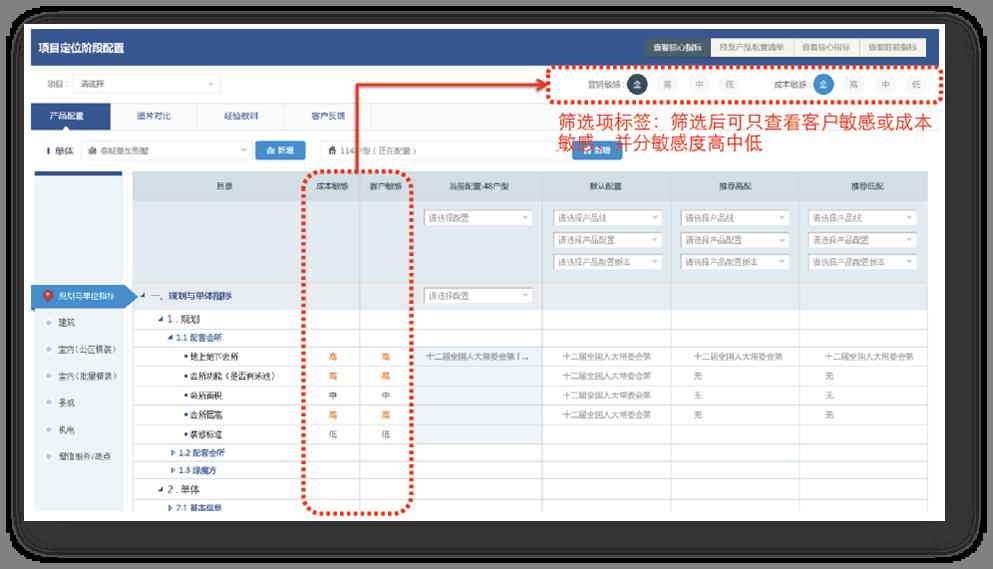Screen dimensions: 993x569
Task: Filter 营销敏感 by 高 level
Action: (667, 85)
